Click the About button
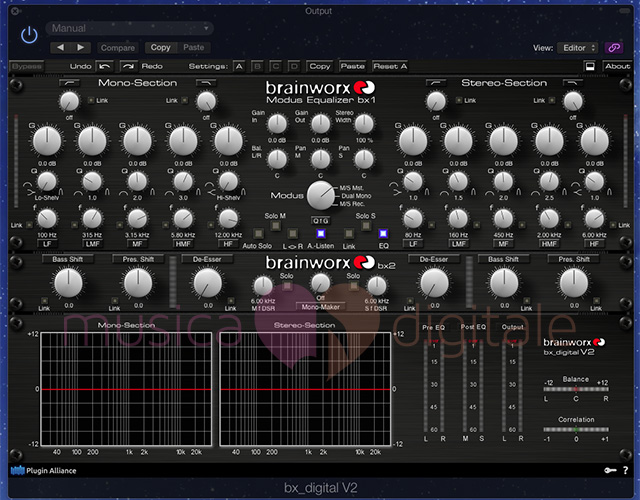The width and height of the screenshot is (640, 500). click(x=617, y=66)
